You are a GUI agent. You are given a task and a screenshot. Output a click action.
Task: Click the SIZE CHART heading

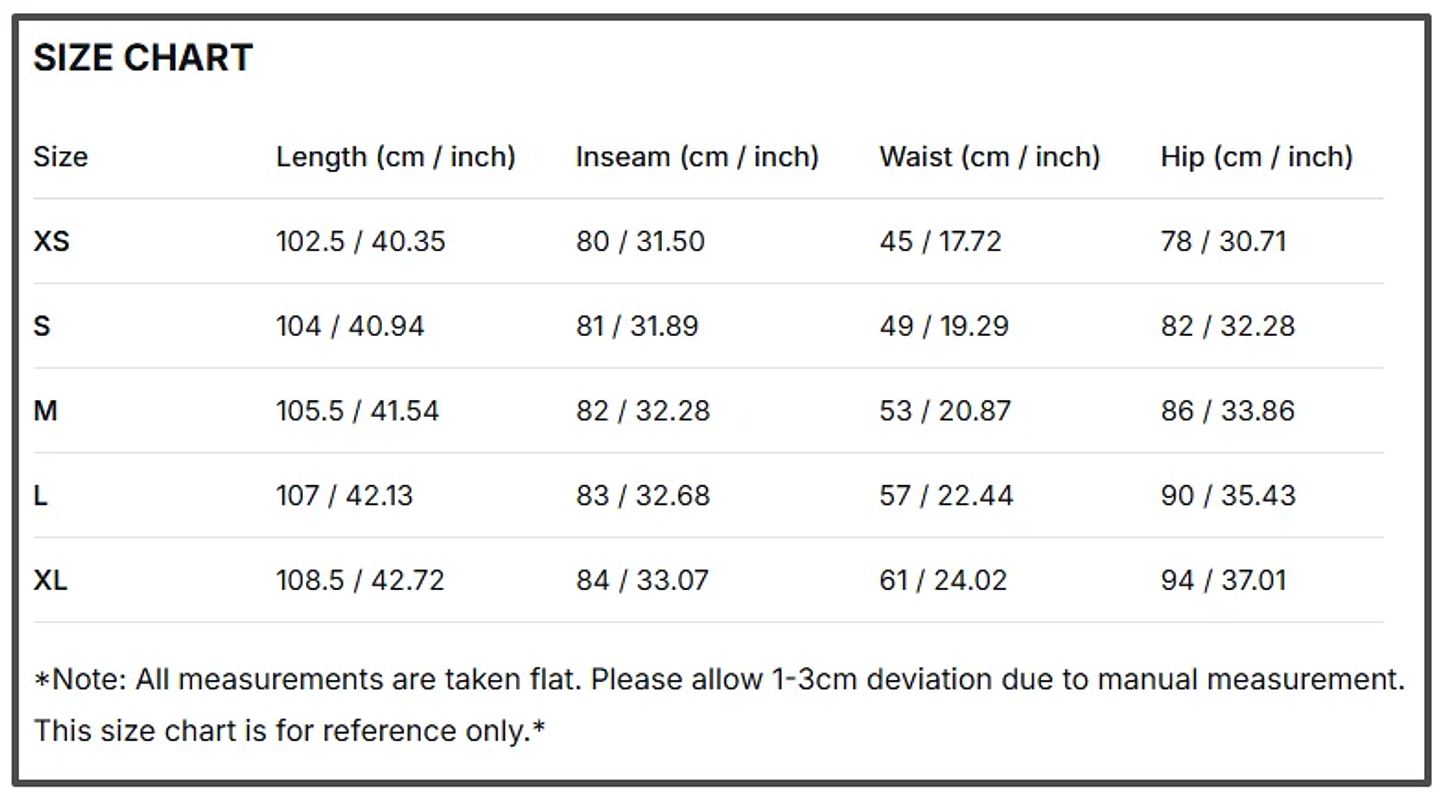143,58
